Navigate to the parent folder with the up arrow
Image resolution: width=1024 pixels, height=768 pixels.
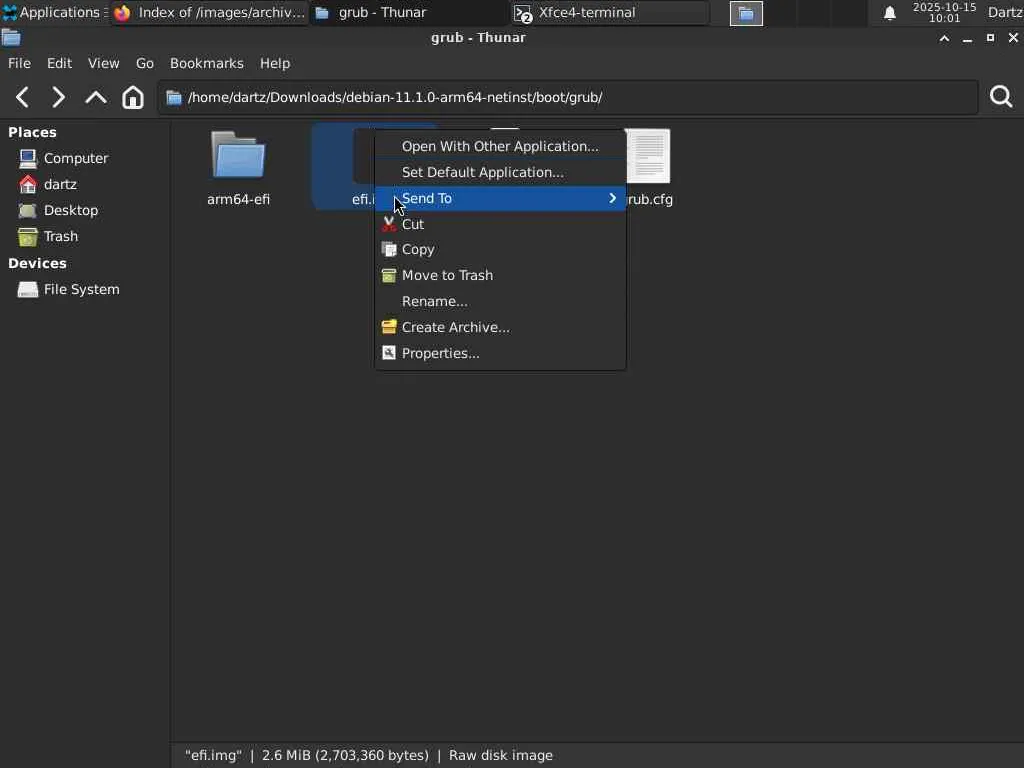pos(96,97)
